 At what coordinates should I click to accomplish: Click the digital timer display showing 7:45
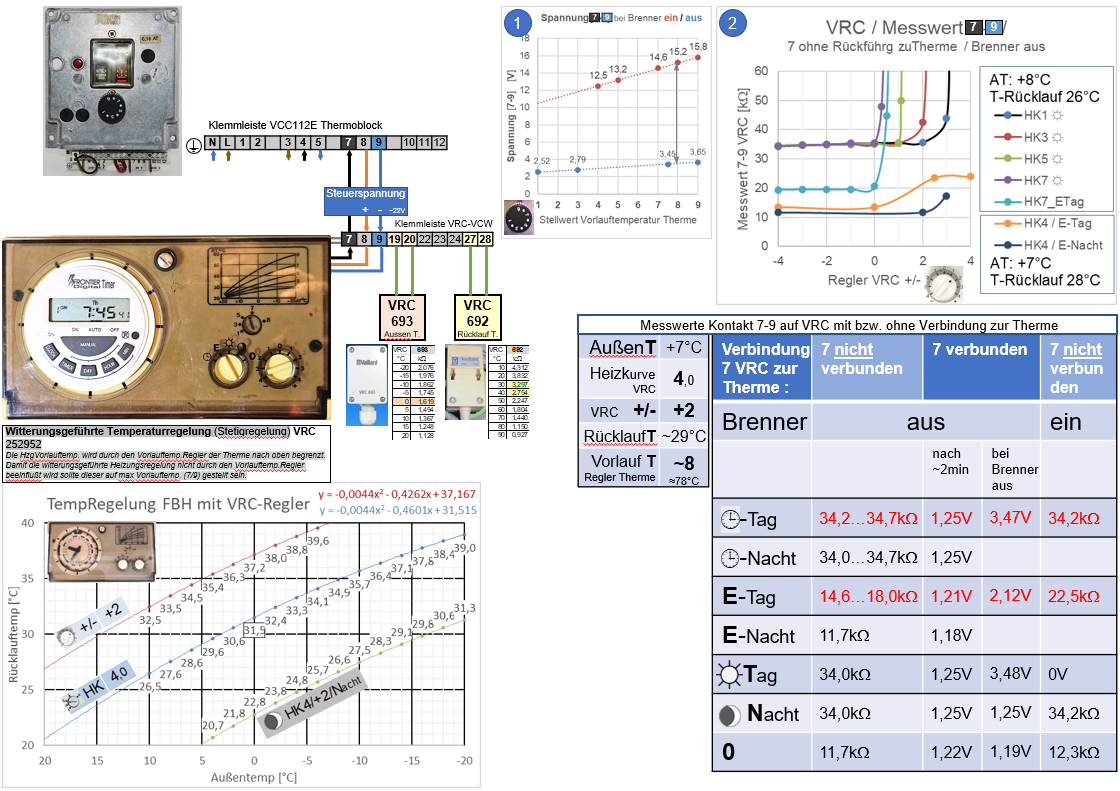point(90,312)
